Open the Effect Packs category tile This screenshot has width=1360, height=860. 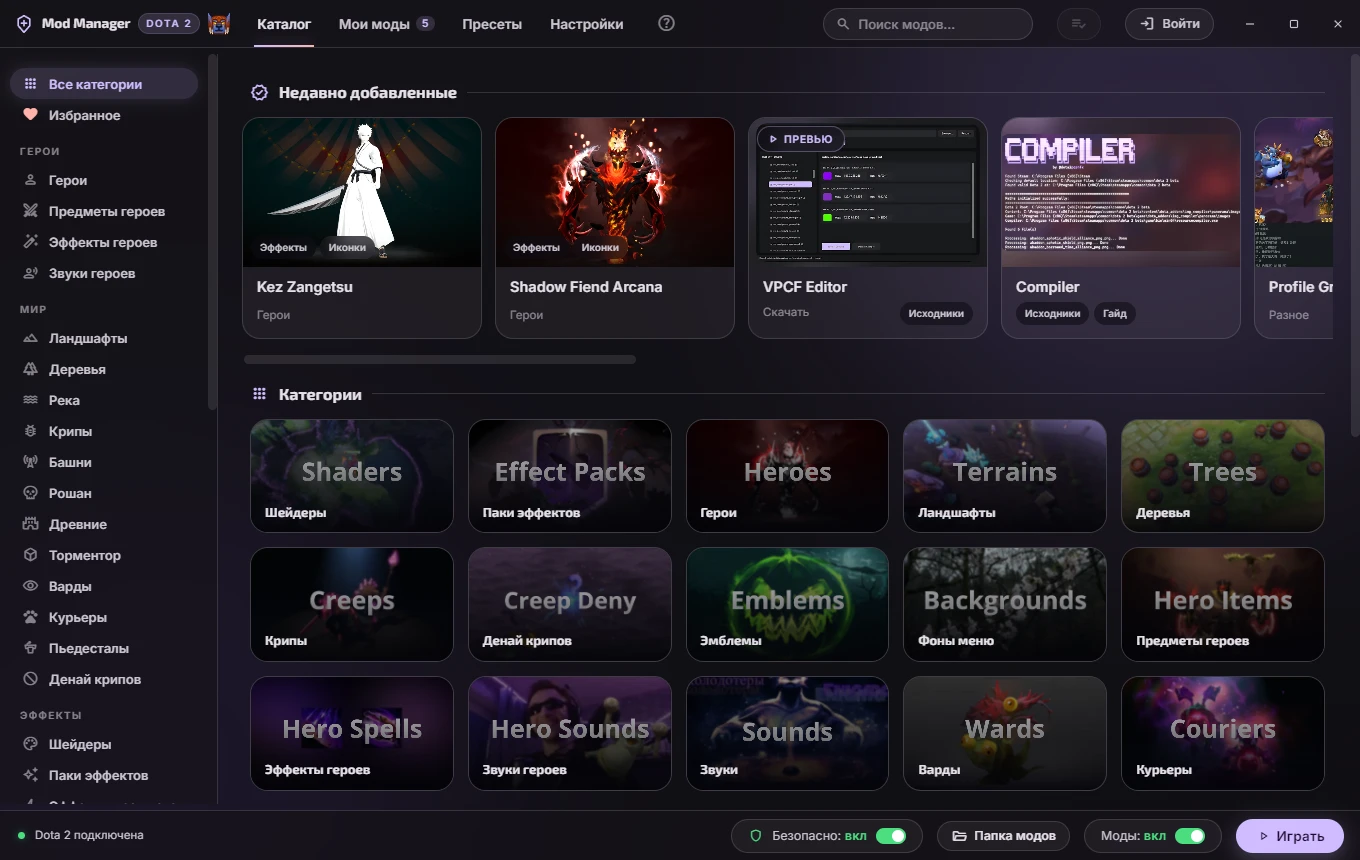[570, 476]
